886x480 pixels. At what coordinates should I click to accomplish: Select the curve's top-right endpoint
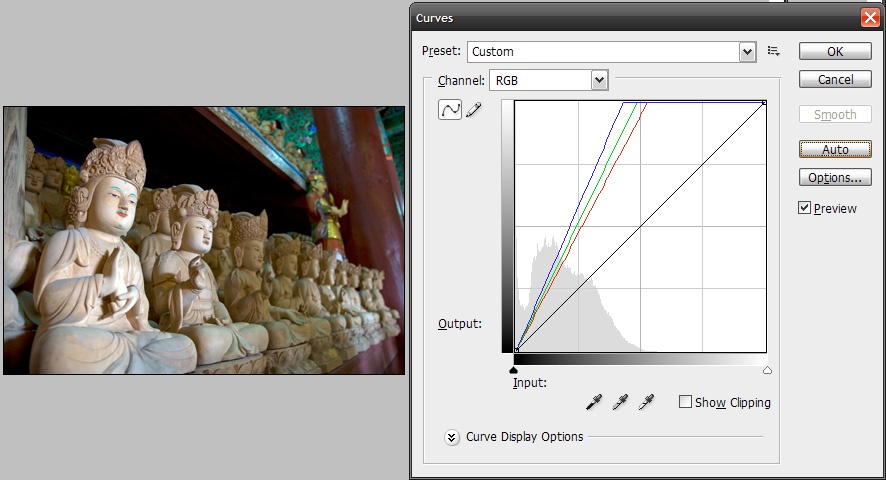(x=765, y=102)
